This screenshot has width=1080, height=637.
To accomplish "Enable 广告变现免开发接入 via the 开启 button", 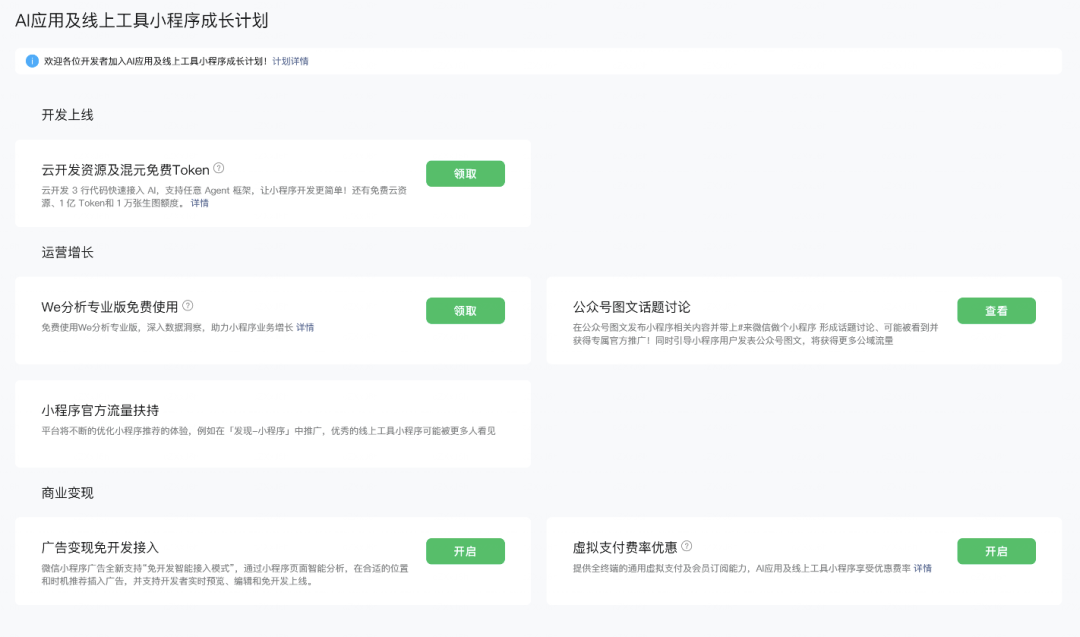I will click(465, 551).
